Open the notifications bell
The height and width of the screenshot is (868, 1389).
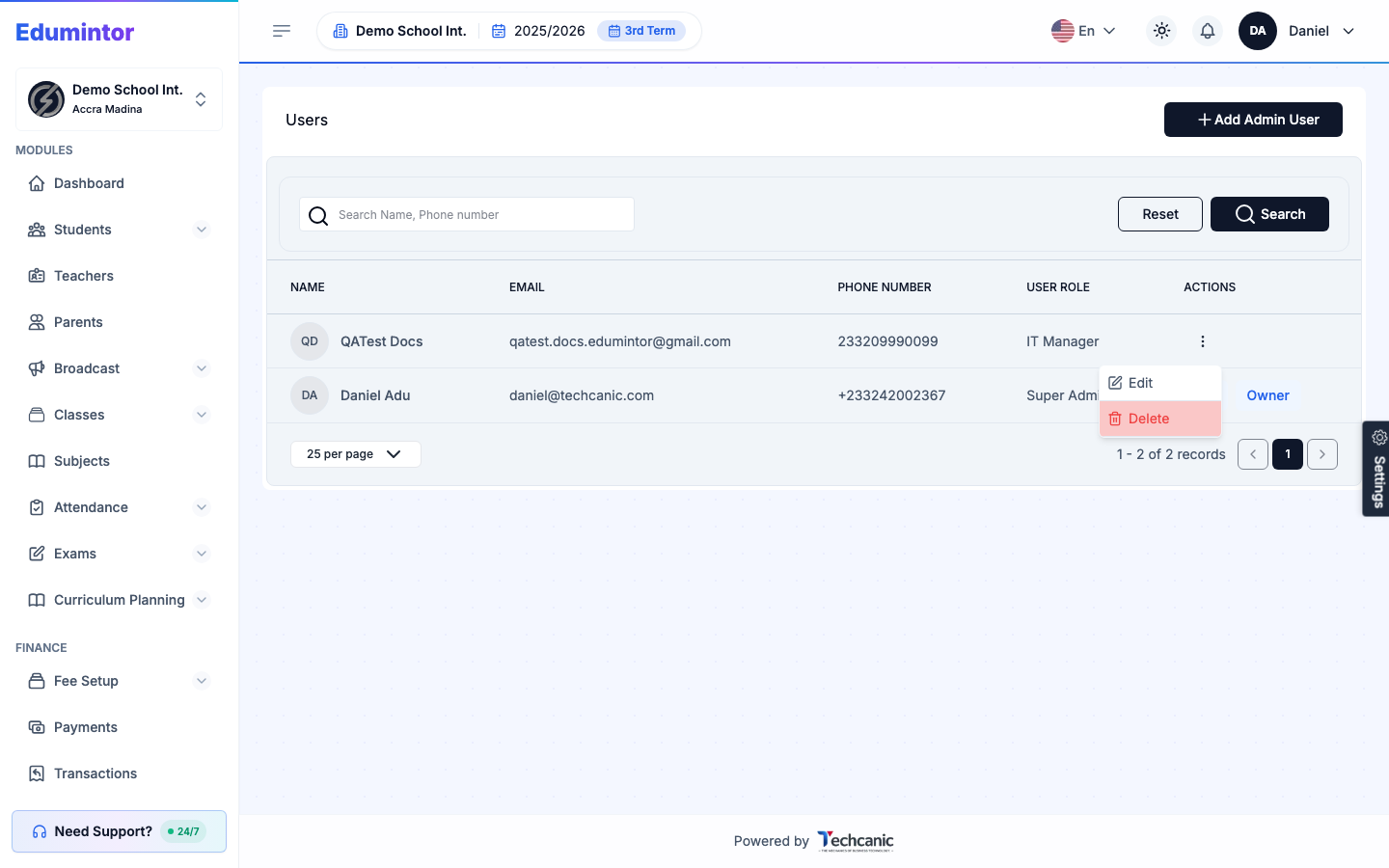tap(1208, 31)
